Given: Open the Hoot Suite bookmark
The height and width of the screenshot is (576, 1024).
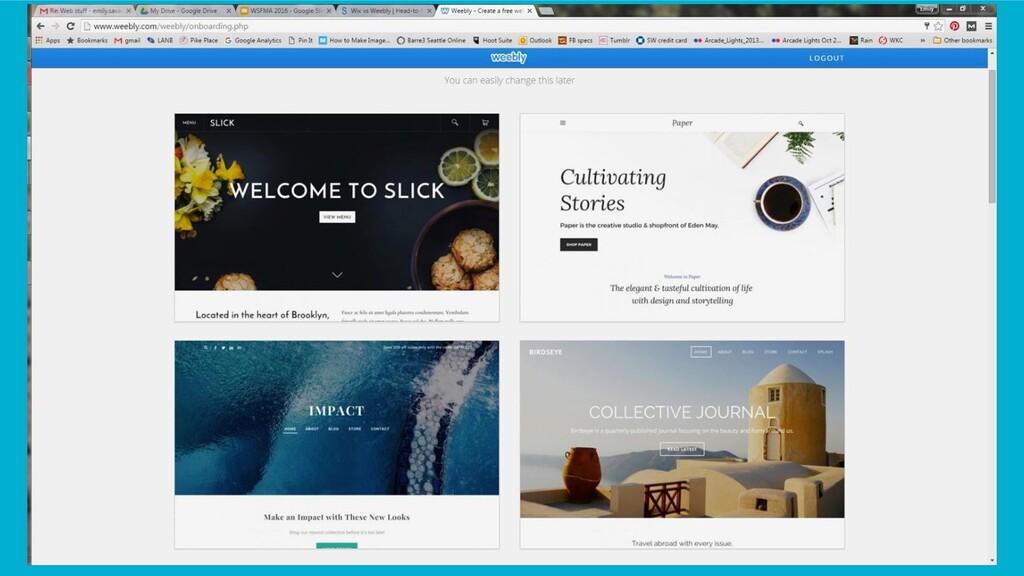Looking at the screenshot, I should pyautogui.click(x=492, y=40).
